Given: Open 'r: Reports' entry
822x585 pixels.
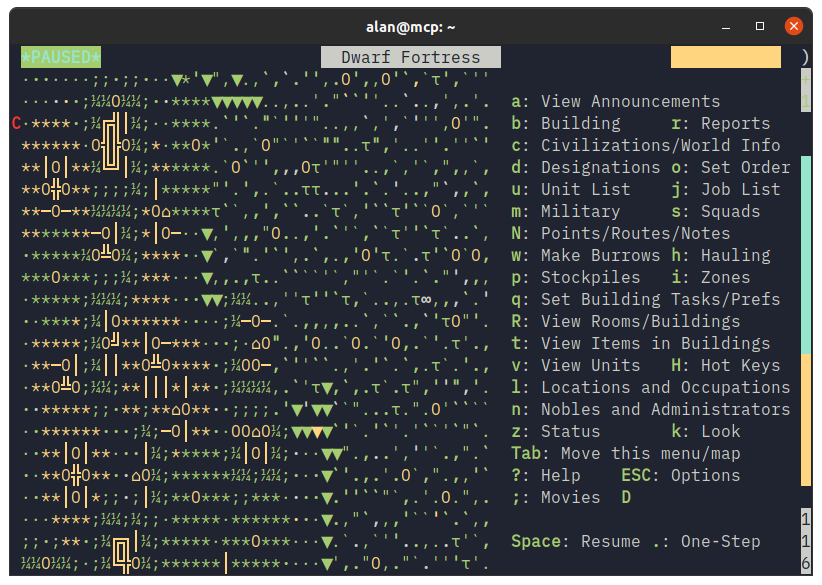Looking at the screenshot, I should click(721, 123).
